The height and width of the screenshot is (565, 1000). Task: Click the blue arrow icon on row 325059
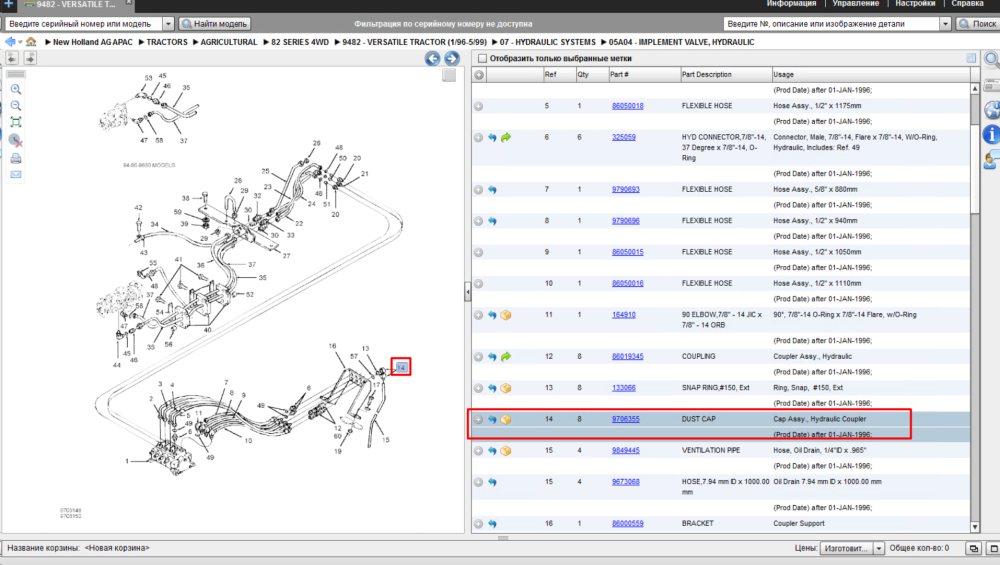pos(492,137)
